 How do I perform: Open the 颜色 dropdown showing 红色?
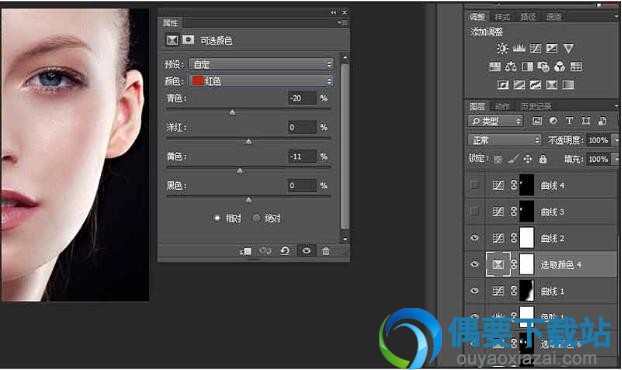pos(261,81)
